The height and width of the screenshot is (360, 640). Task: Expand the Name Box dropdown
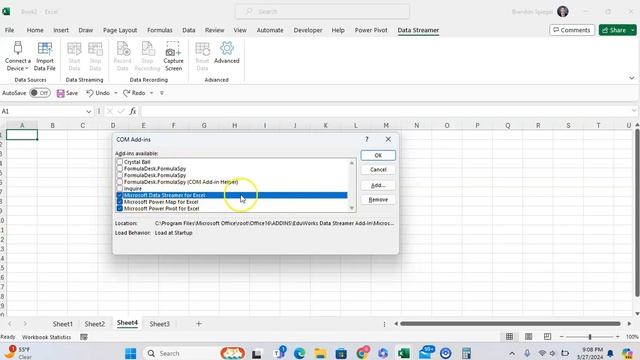[89, 111]
